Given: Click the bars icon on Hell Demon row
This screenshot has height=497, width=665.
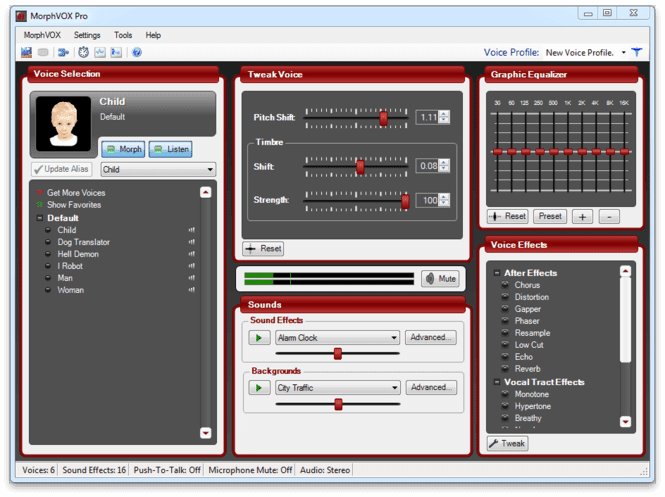Looking at the screenshot, I should (192, 254).
